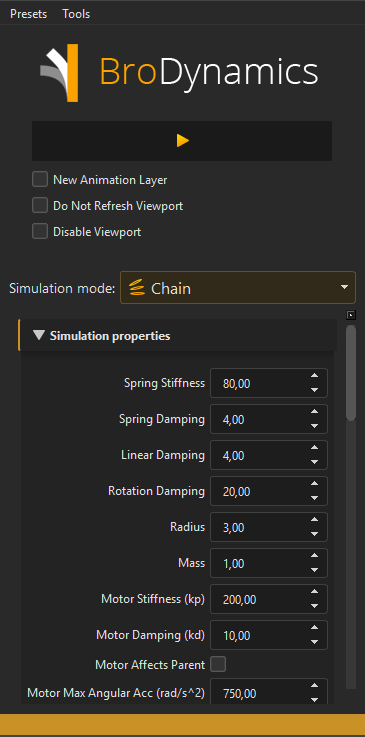
Task: Decrease Linear Damping with down arrow
Action: point(315,462)
